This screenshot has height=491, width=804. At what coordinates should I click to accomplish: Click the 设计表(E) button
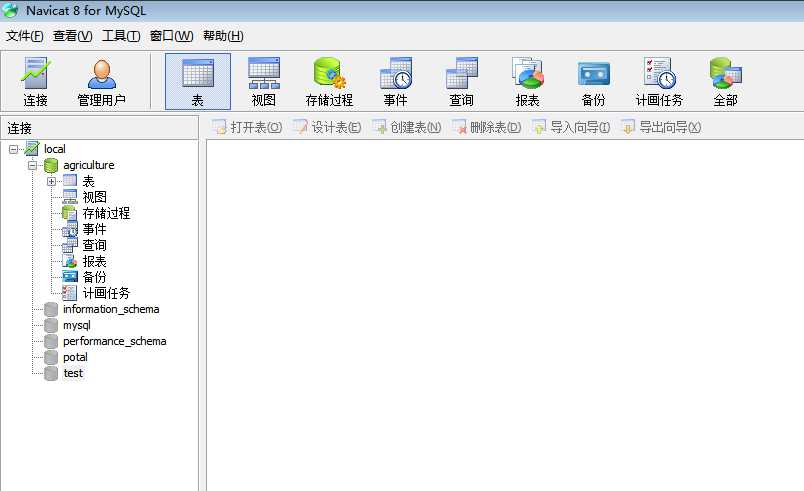click(327, 127)
